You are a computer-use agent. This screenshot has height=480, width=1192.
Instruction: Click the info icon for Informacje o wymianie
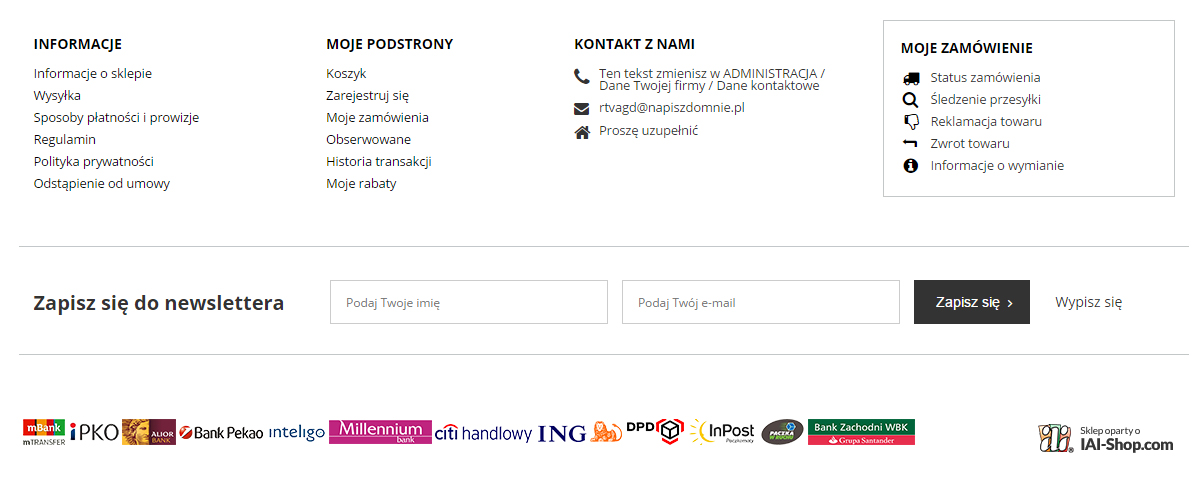coord(910,166)
